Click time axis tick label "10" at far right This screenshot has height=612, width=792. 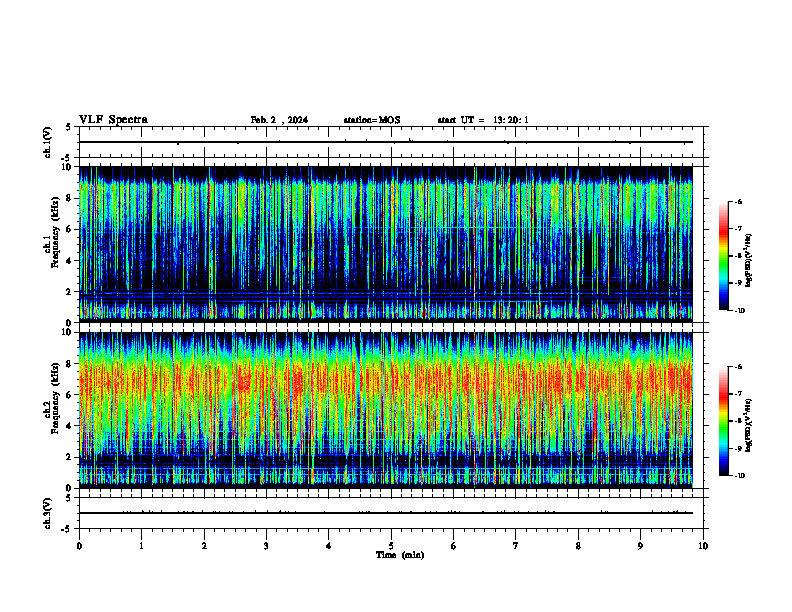coord(703,546)
